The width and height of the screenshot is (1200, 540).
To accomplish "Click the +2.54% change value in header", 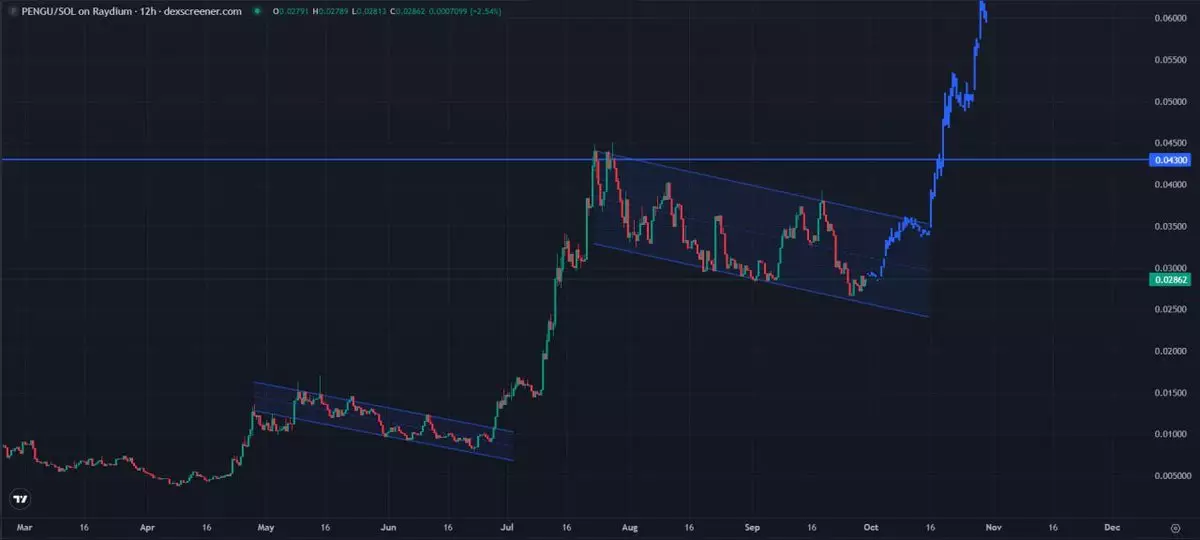I will click(482, 11).
